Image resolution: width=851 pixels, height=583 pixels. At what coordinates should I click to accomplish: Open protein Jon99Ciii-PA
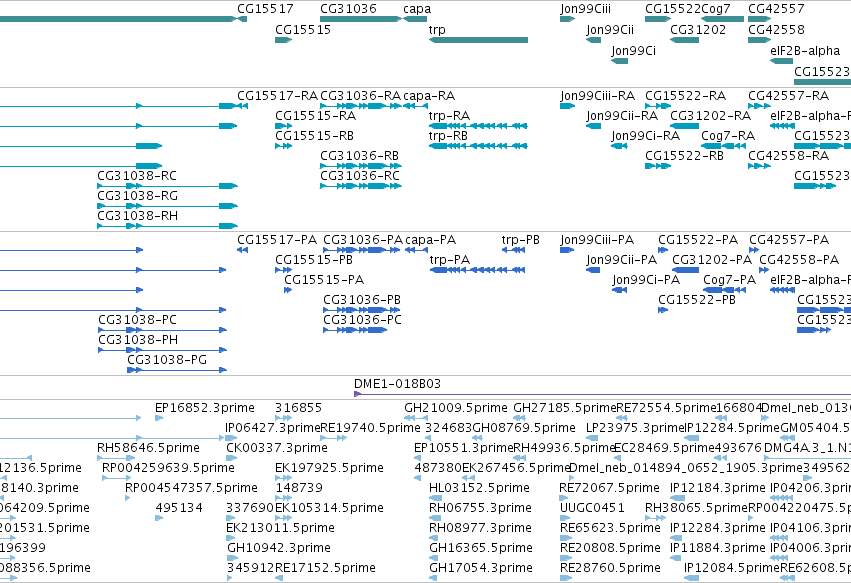coord(597,240)
